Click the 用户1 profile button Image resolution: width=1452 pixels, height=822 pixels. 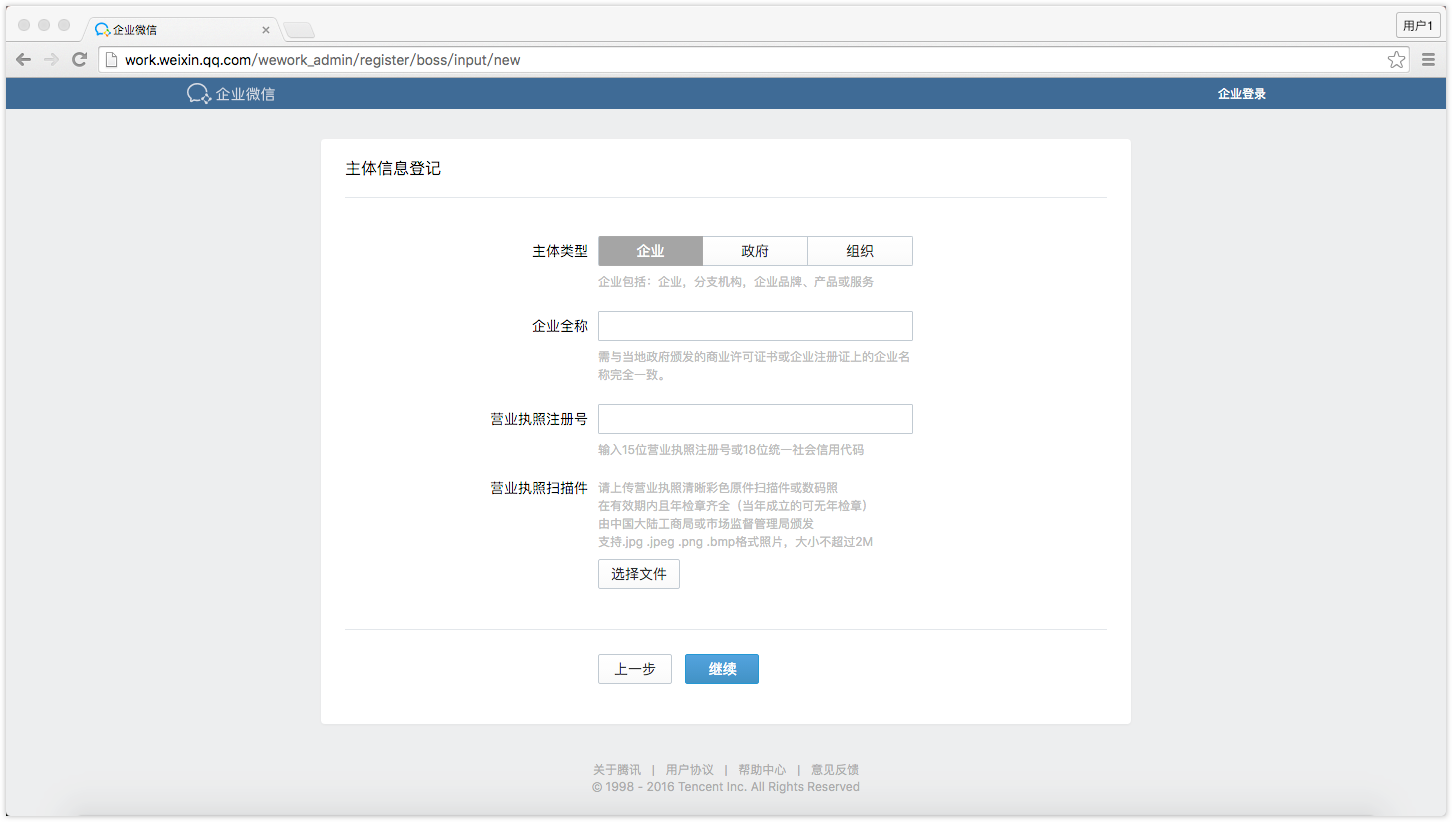[x=1417, y=24]
